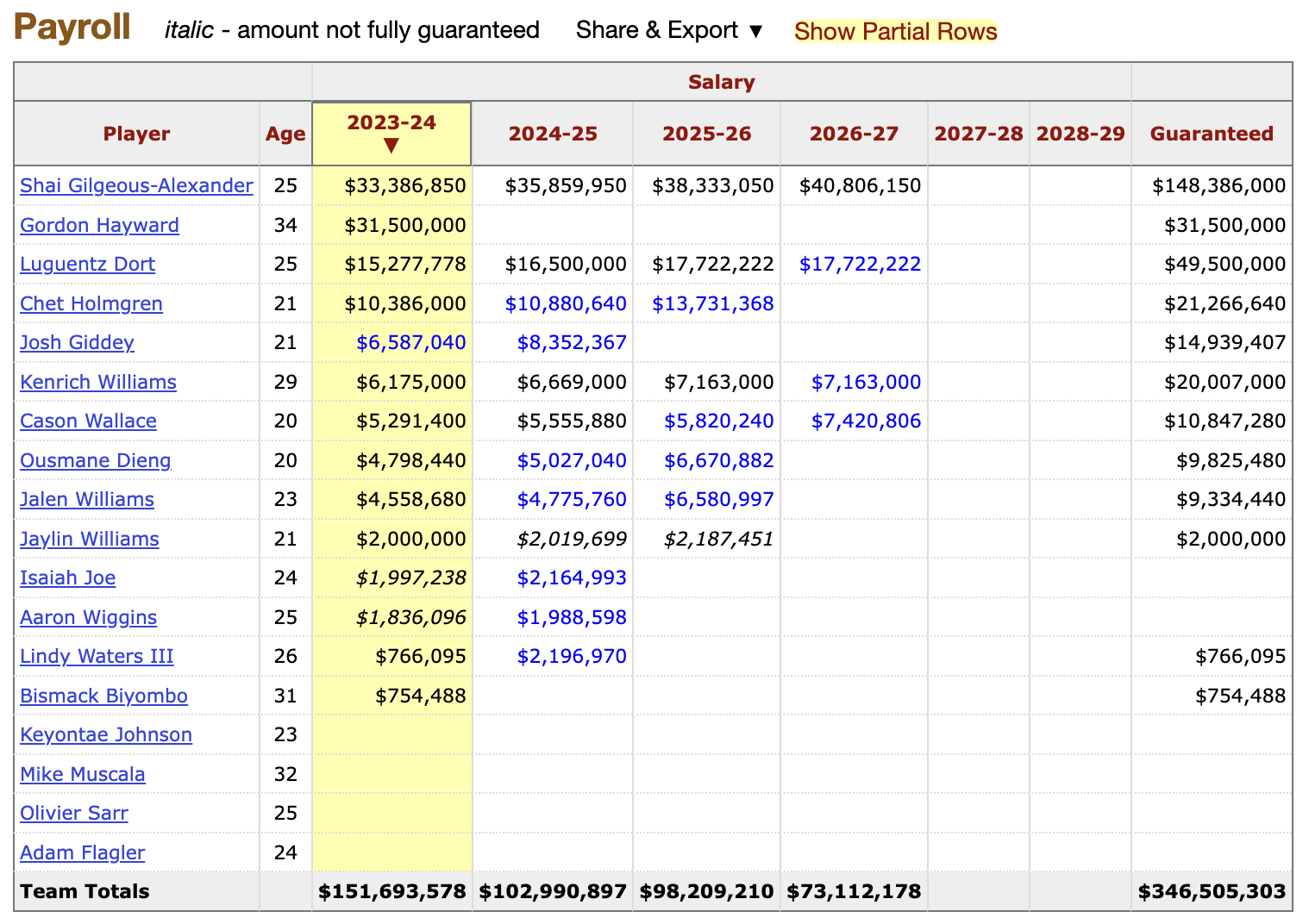This screenshot has height=924, width=1309.
Task: Click the guaranteed total $346,505,303
Action: point(1212,891)
